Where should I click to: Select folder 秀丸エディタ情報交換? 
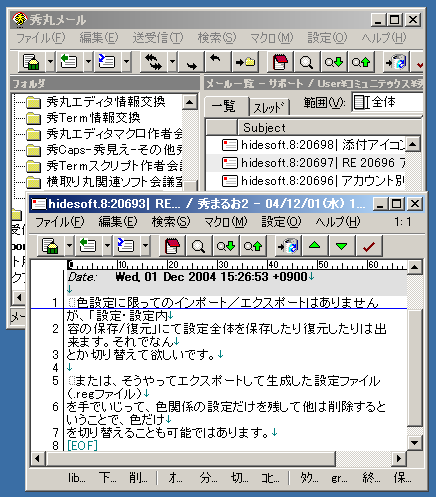pyautogui.click(x=106, y=102)
